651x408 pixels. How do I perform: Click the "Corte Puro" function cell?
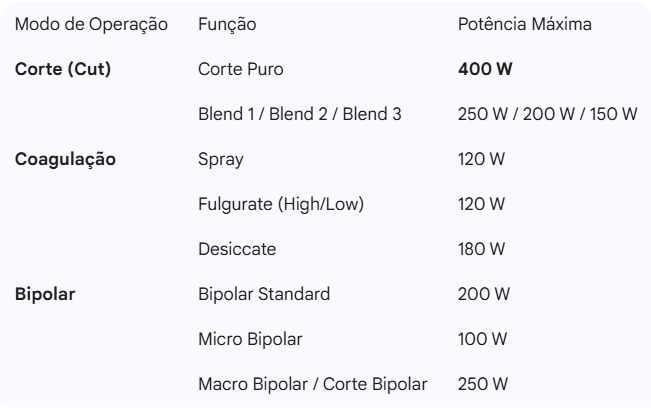click(241, 71)
